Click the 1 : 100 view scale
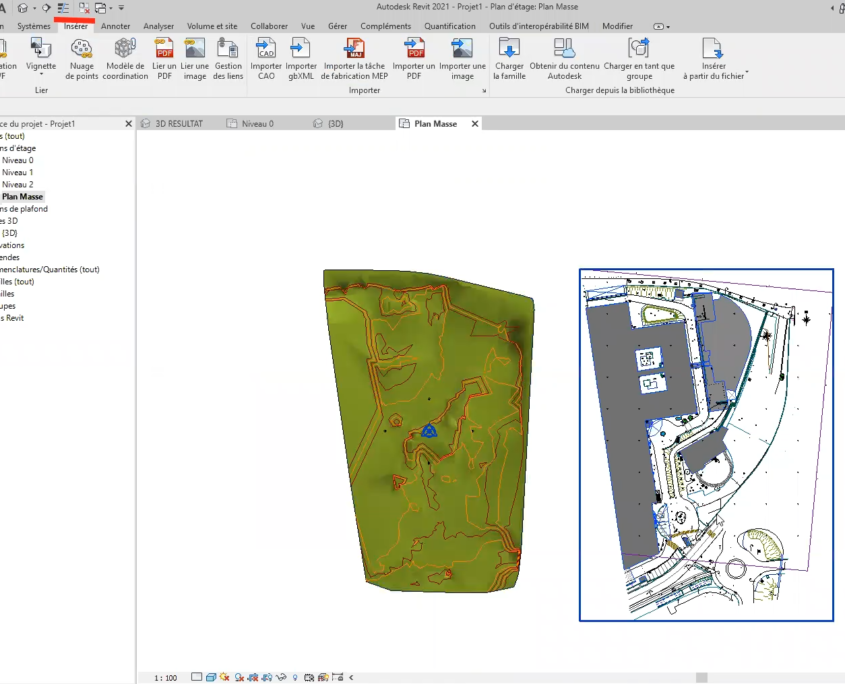The height and width of the screenshot is (684, 845). [x=165, y=677]
